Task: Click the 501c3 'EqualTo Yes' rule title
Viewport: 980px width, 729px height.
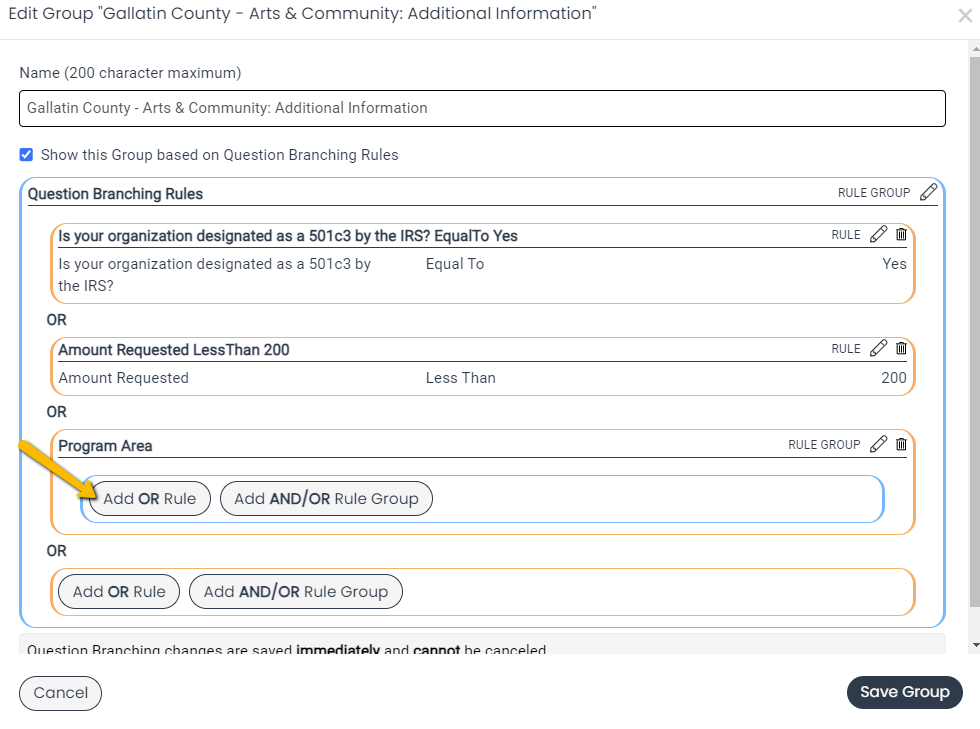Action: 288,236
